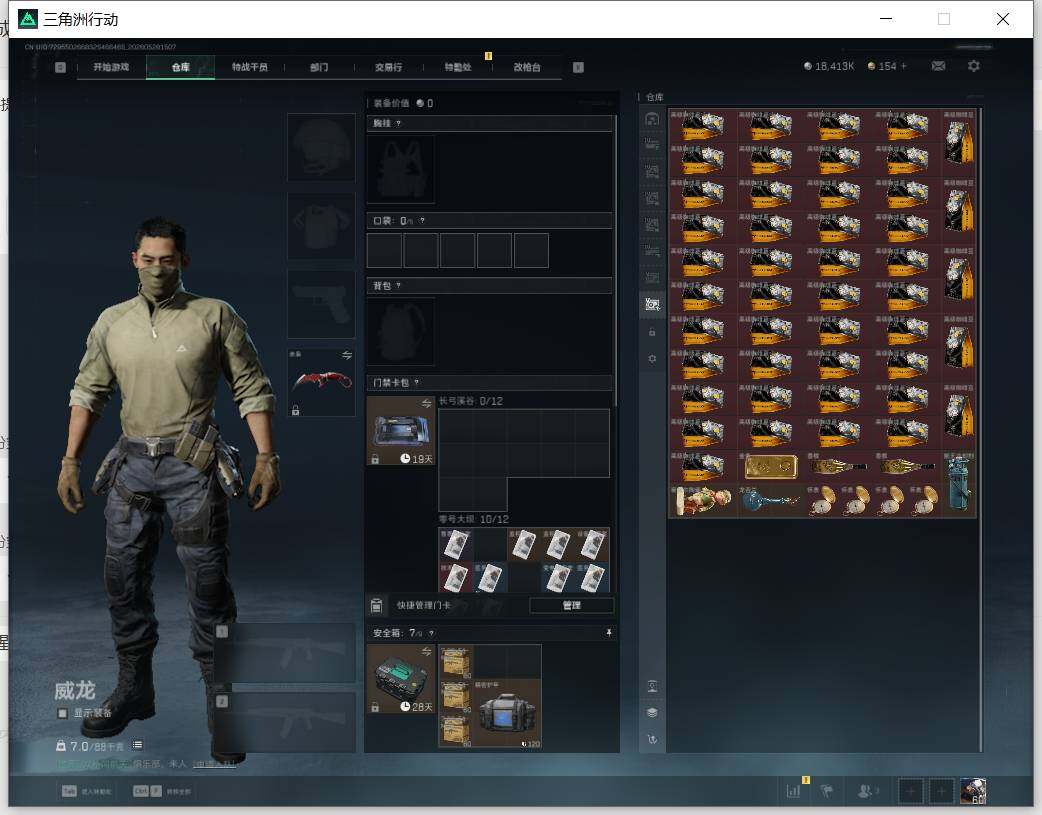Click the warehouse sidebar bottom portrait icon
Screen dimensions: 1042x815
(652, 687)
